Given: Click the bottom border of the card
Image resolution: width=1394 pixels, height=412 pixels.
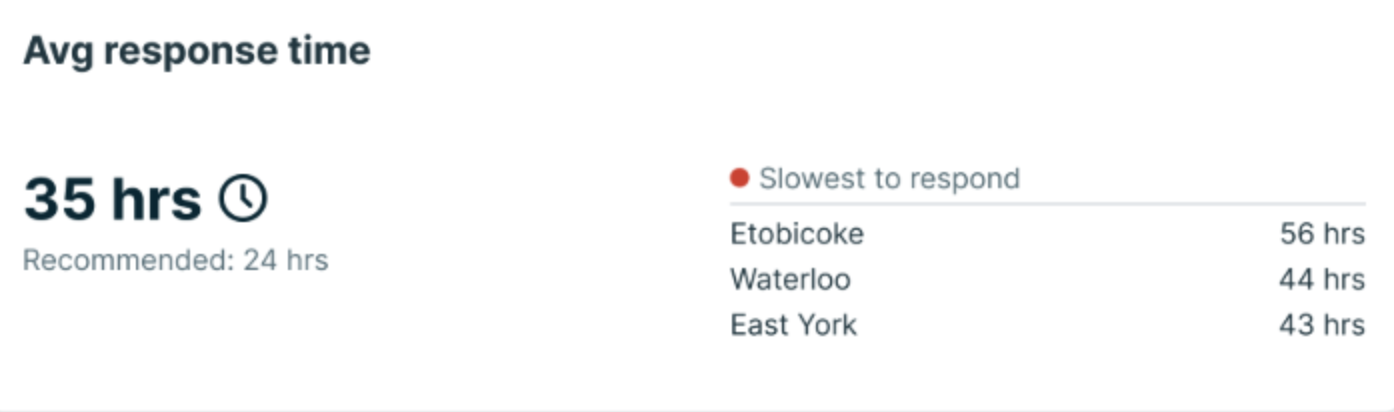Looking at the screenshot, I should [697, 409].
